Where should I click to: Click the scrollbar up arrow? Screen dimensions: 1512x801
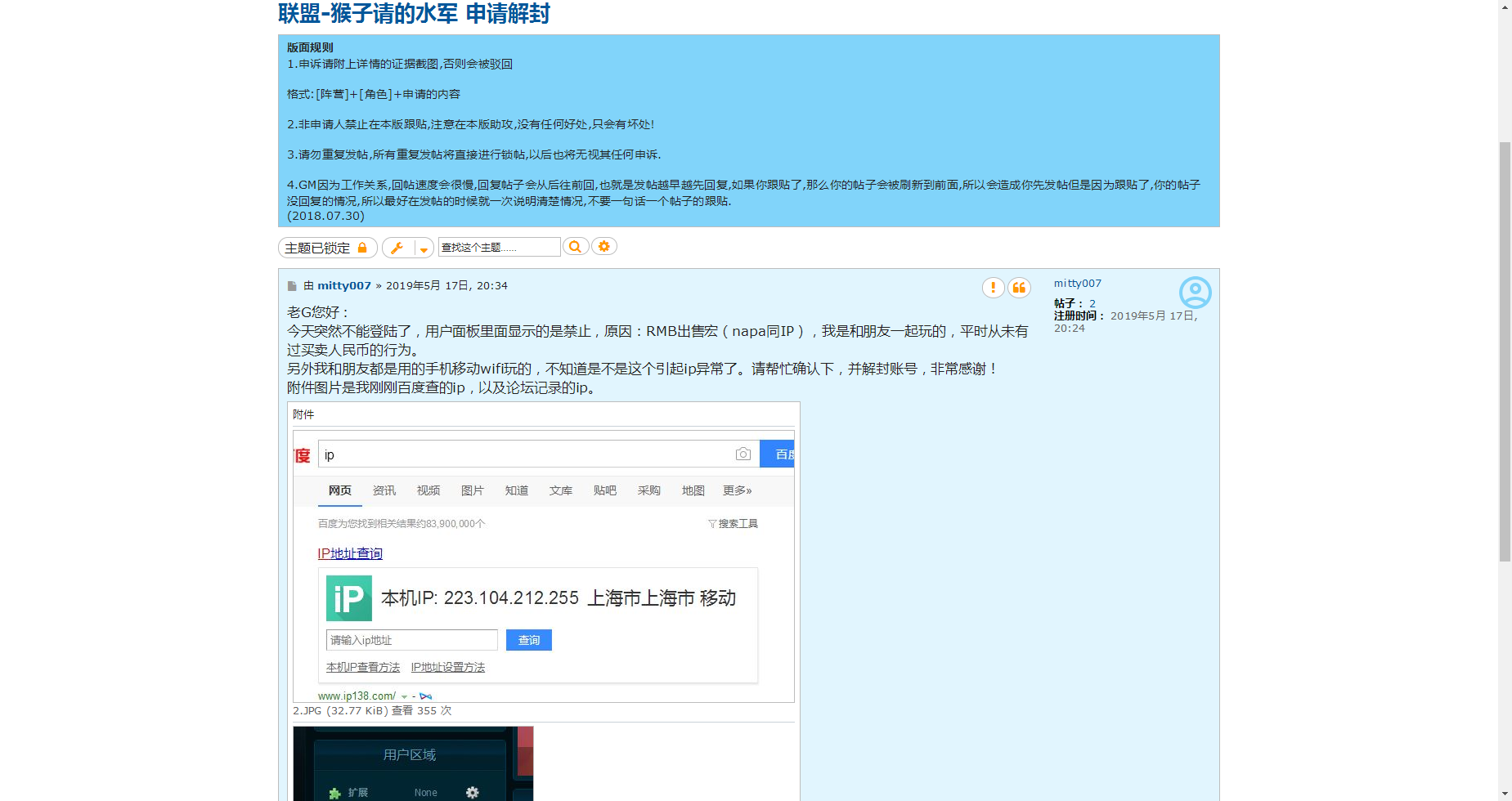coord(1505,7)
